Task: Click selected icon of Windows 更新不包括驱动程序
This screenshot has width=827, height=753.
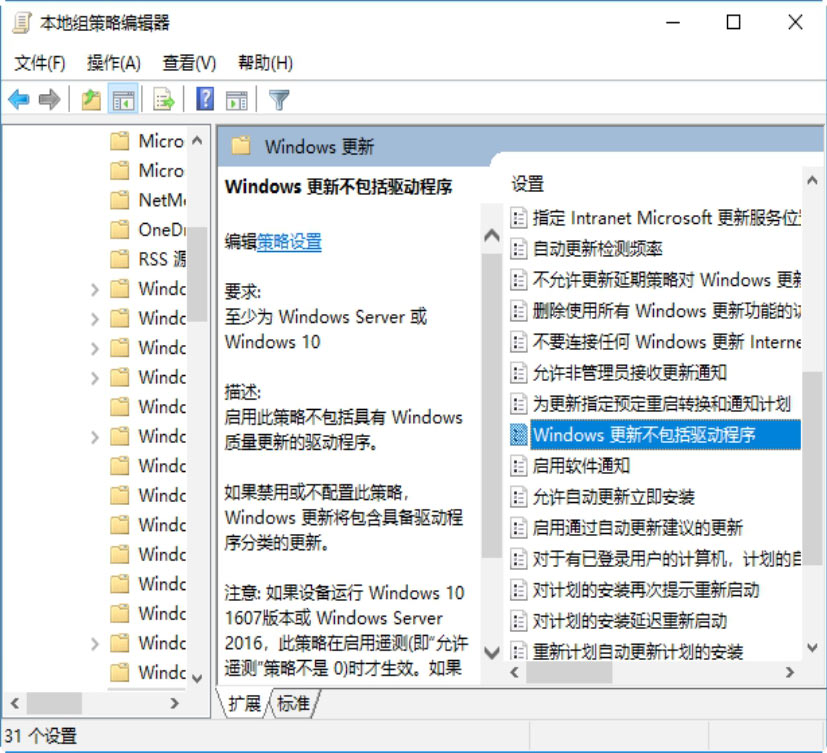Action: [518, 435]
